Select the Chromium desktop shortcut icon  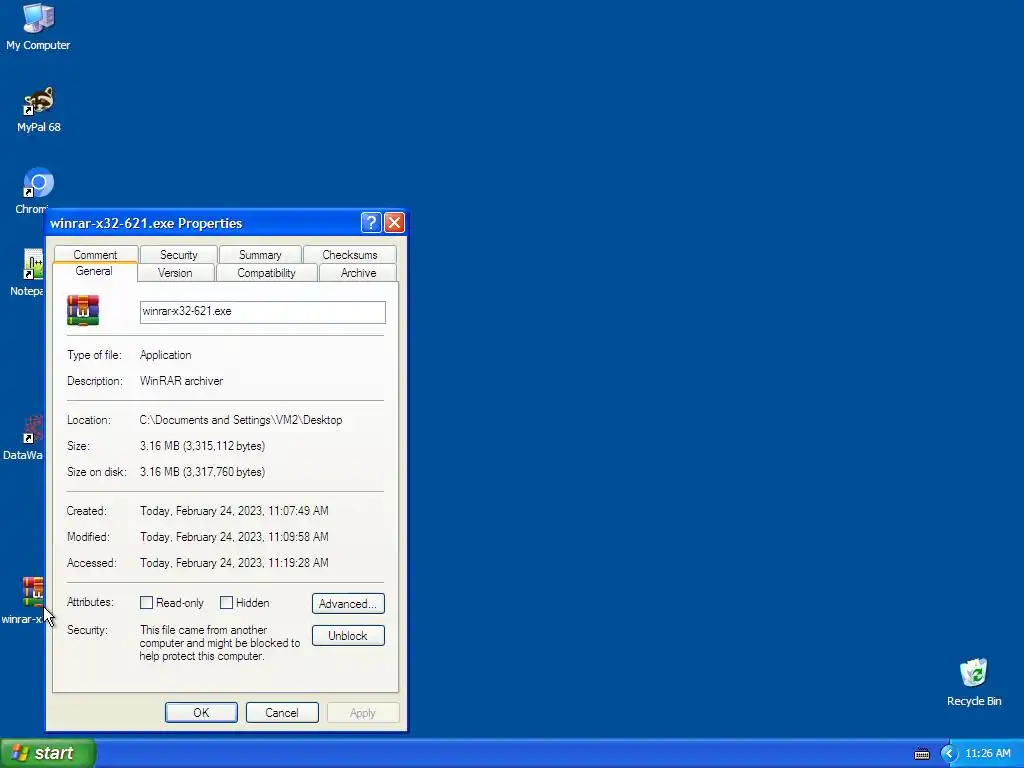click(x=39, y=183)
